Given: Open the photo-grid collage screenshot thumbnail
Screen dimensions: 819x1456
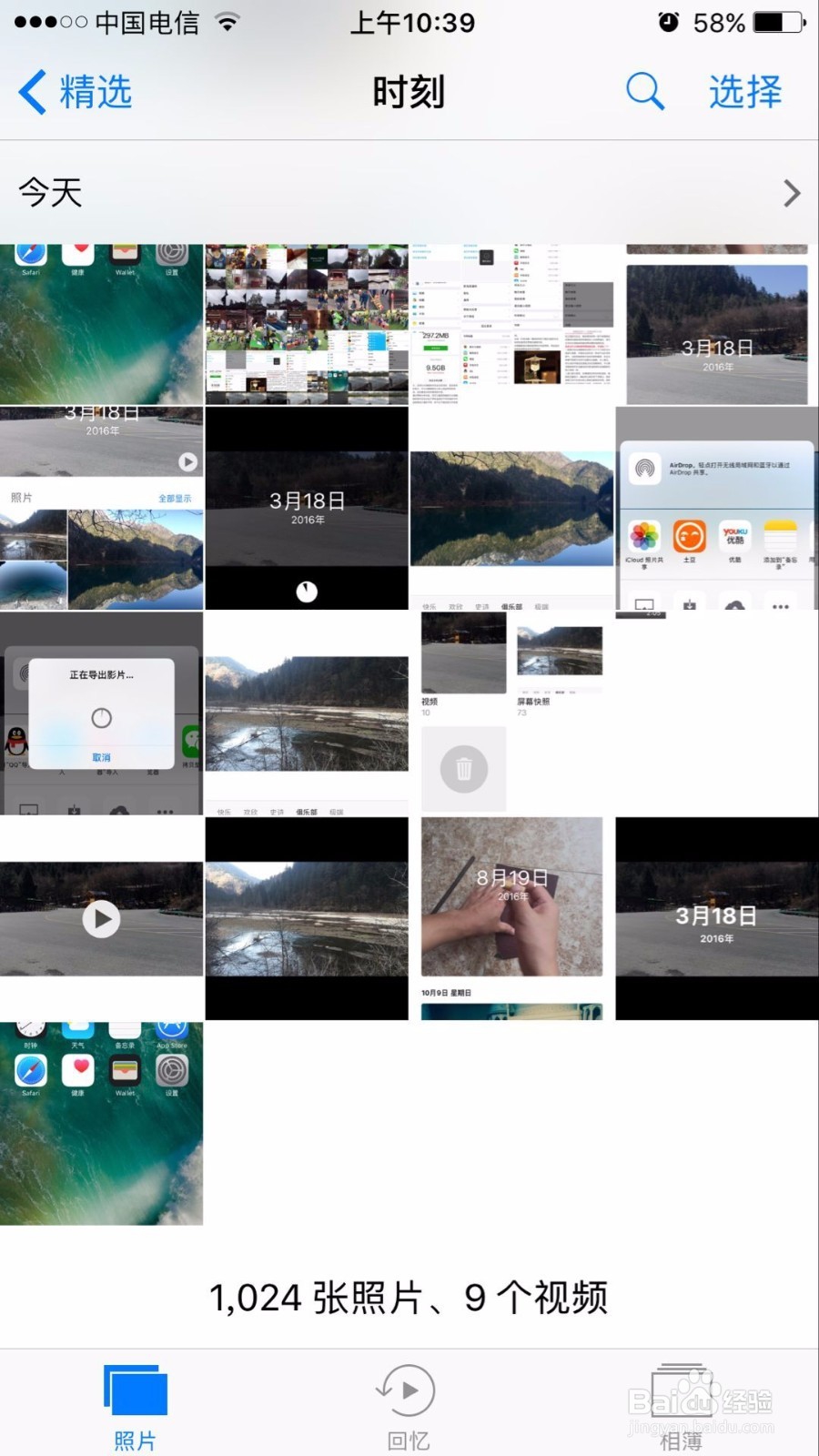Looking at the screenshot, I should point(307,324).
